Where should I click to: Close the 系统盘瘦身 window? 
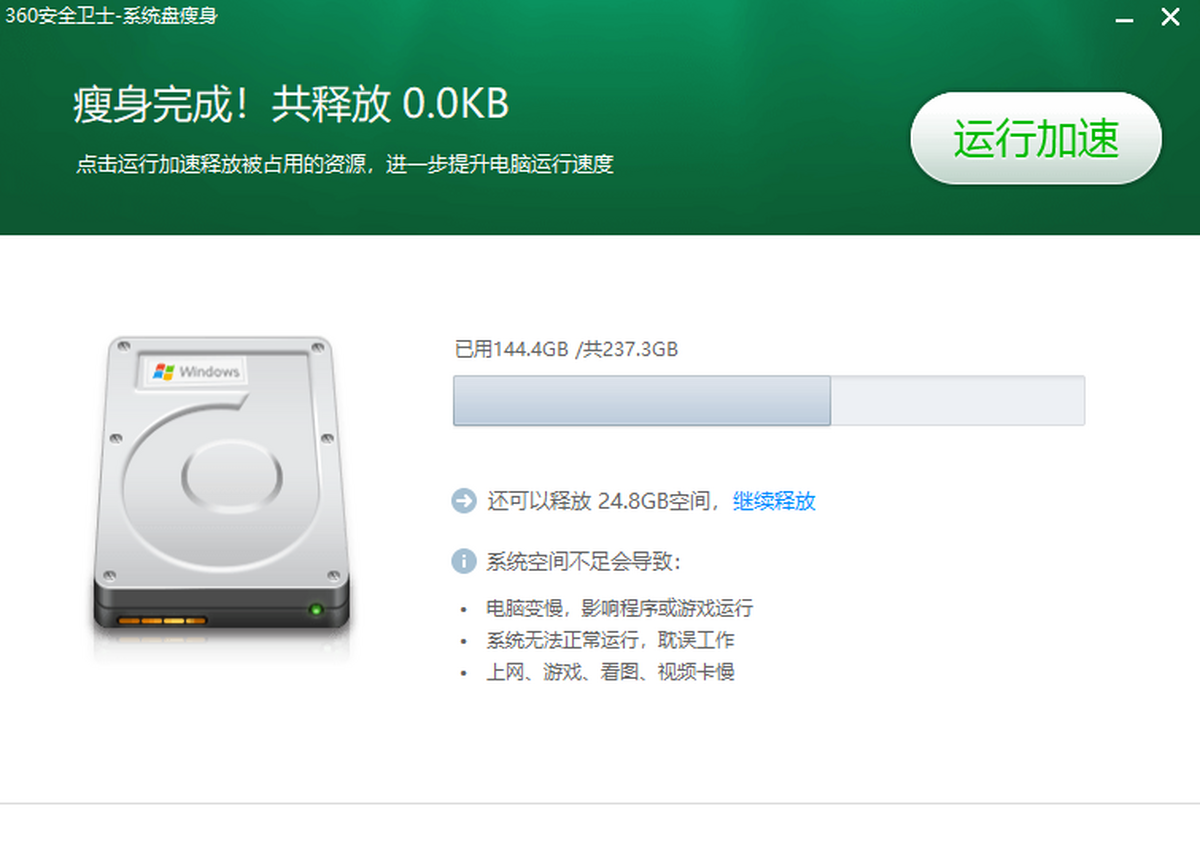tap(1169, 17)
